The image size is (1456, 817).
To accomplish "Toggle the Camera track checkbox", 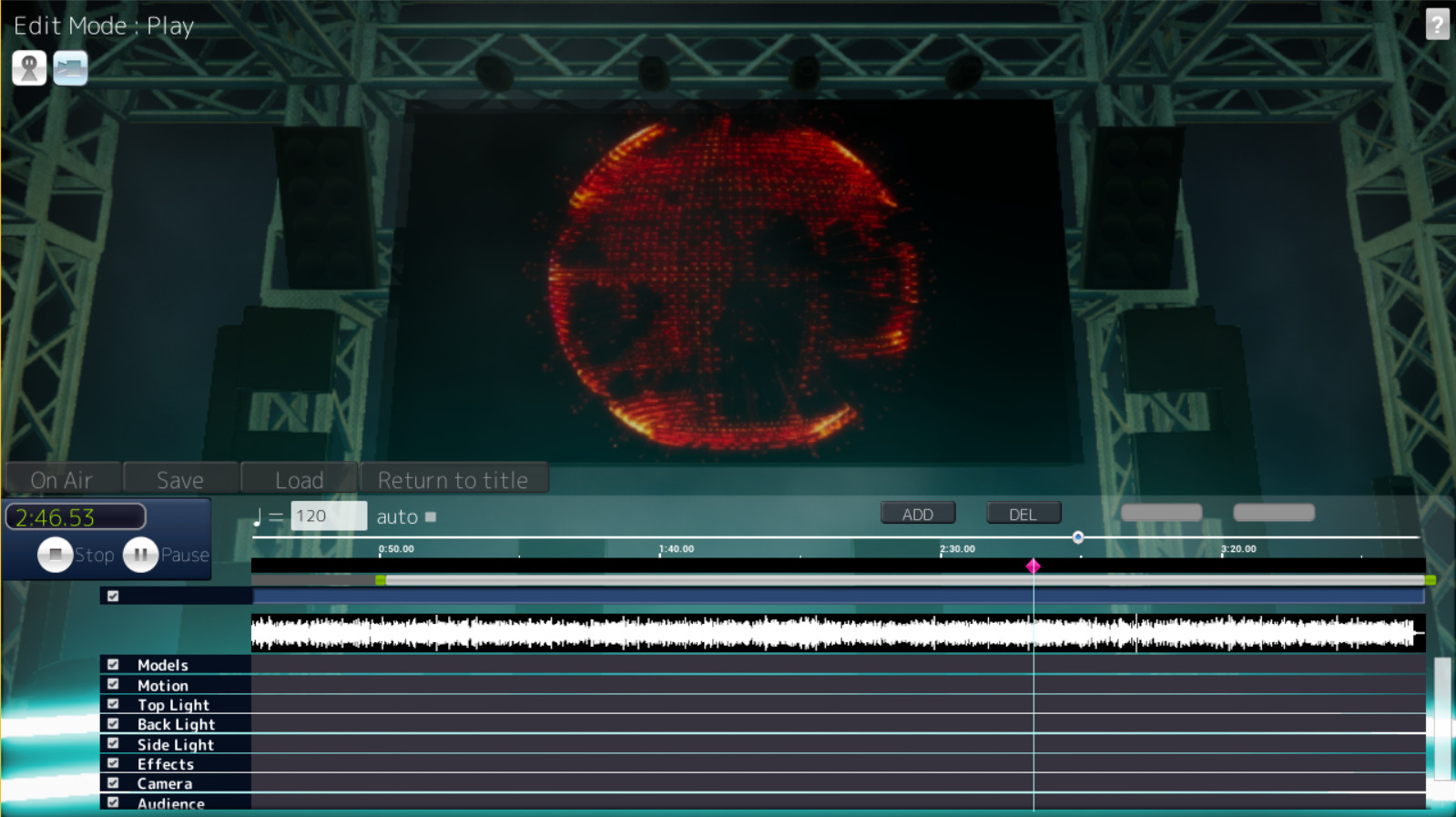I will pyautogui.click(x=113, y=783).
